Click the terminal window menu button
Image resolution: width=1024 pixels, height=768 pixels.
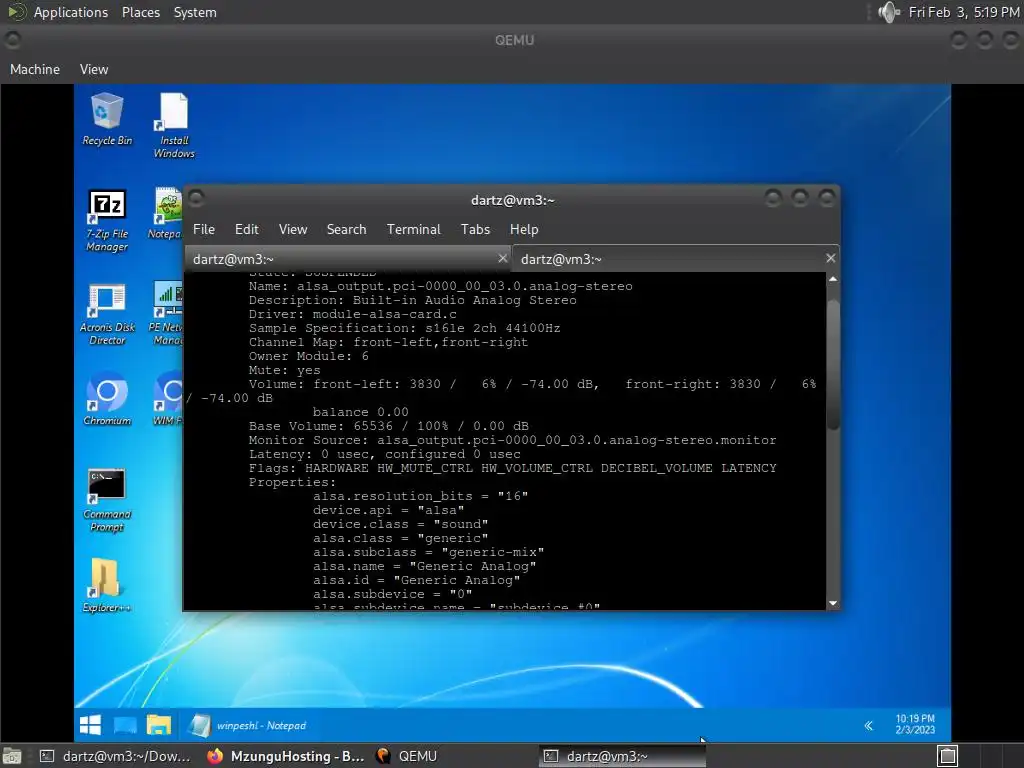197,198
